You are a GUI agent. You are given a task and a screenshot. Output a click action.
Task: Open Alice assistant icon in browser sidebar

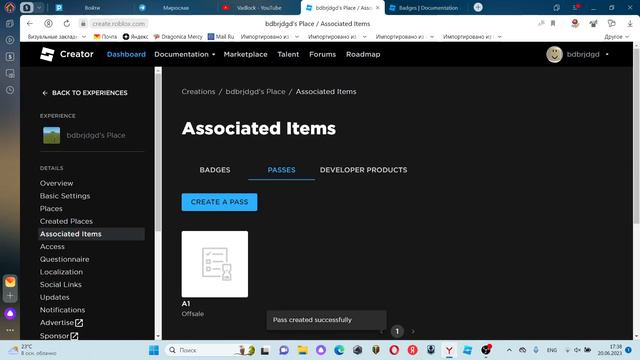pos(10,313)
